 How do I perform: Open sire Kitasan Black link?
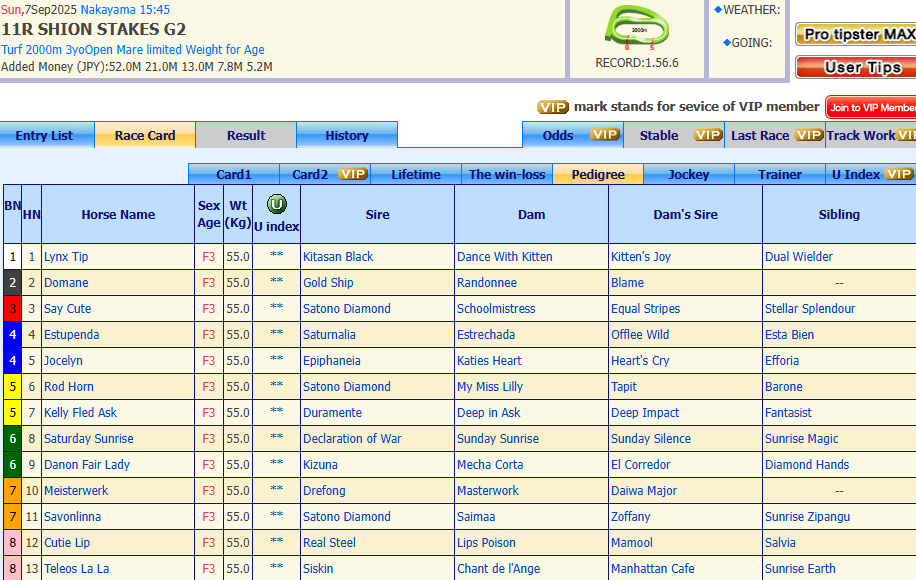[x=338, y=256]
